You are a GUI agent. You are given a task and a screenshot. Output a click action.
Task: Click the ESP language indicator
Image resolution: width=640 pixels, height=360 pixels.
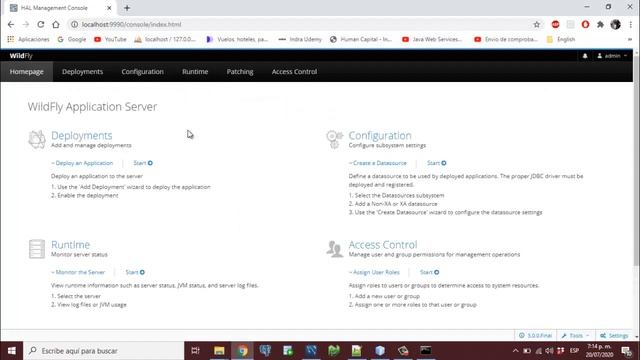point(574,351)
